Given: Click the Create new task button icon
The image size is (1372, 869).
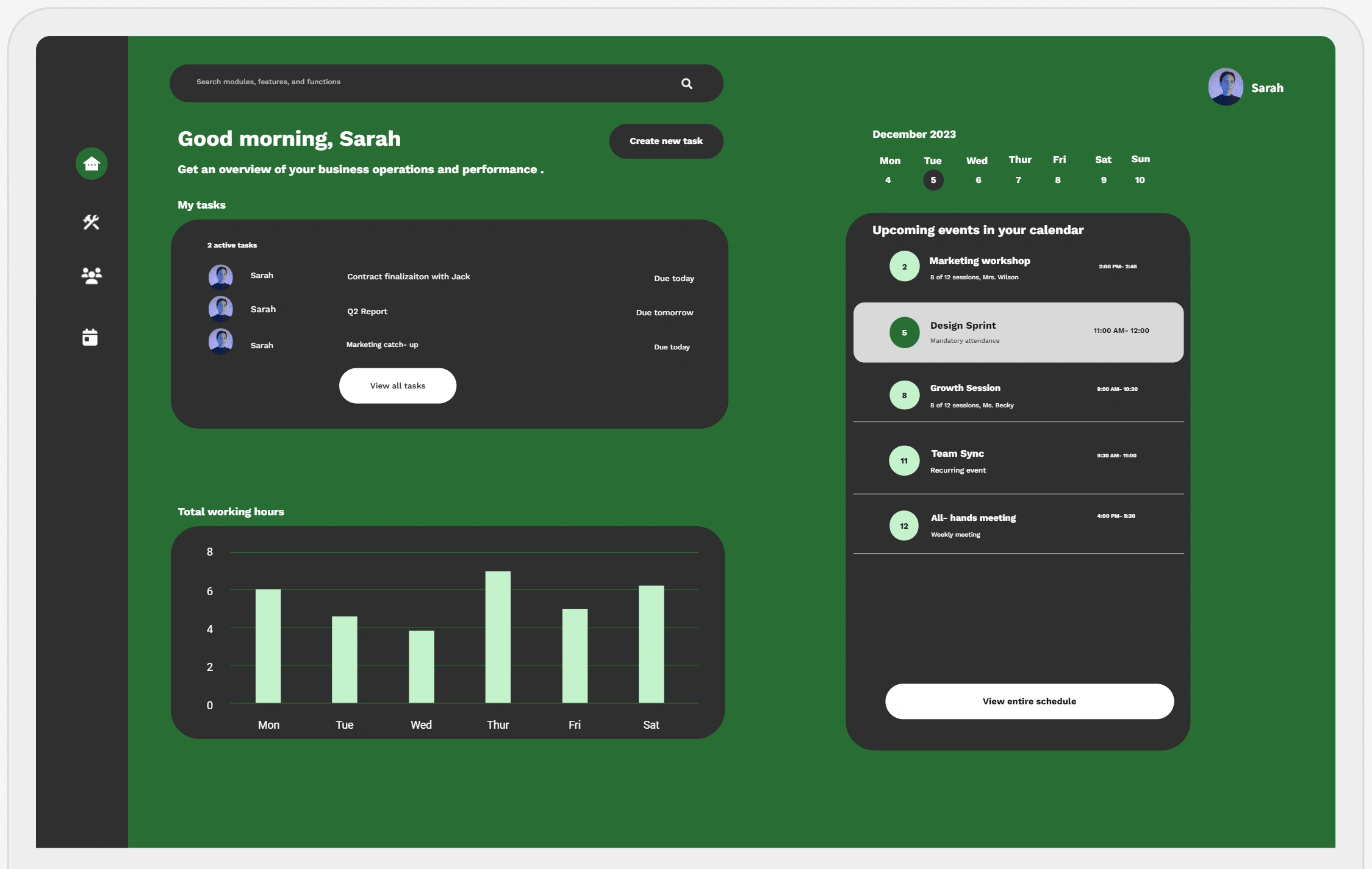Looking at the screenshot, I should pyautogui.click(x=666, y=141).
